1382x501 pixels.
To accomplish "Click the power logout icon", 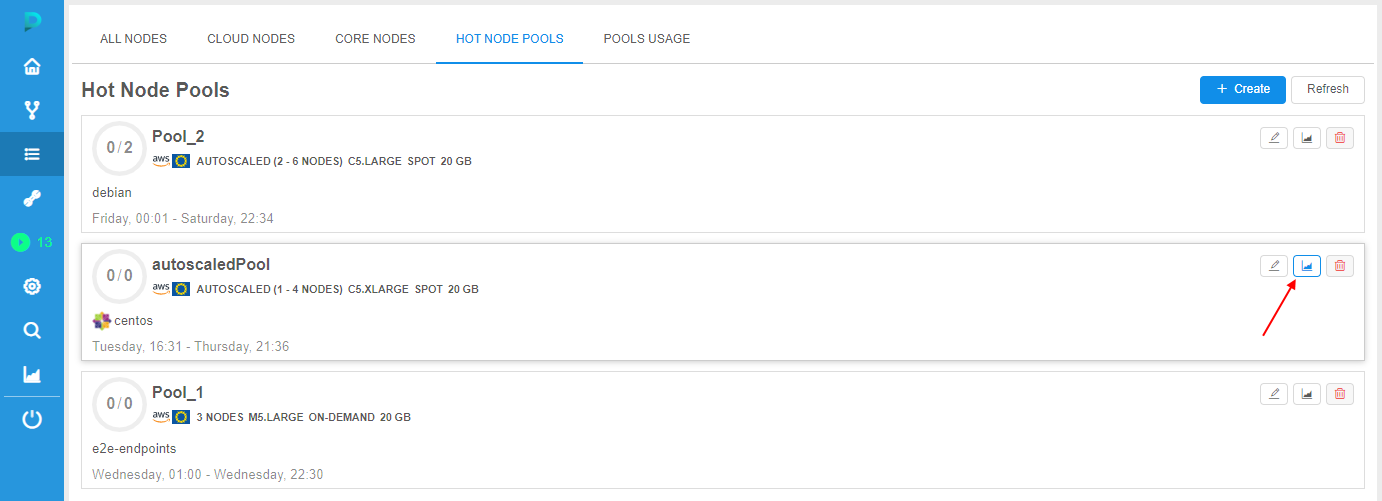I will (x=32, y=419).
